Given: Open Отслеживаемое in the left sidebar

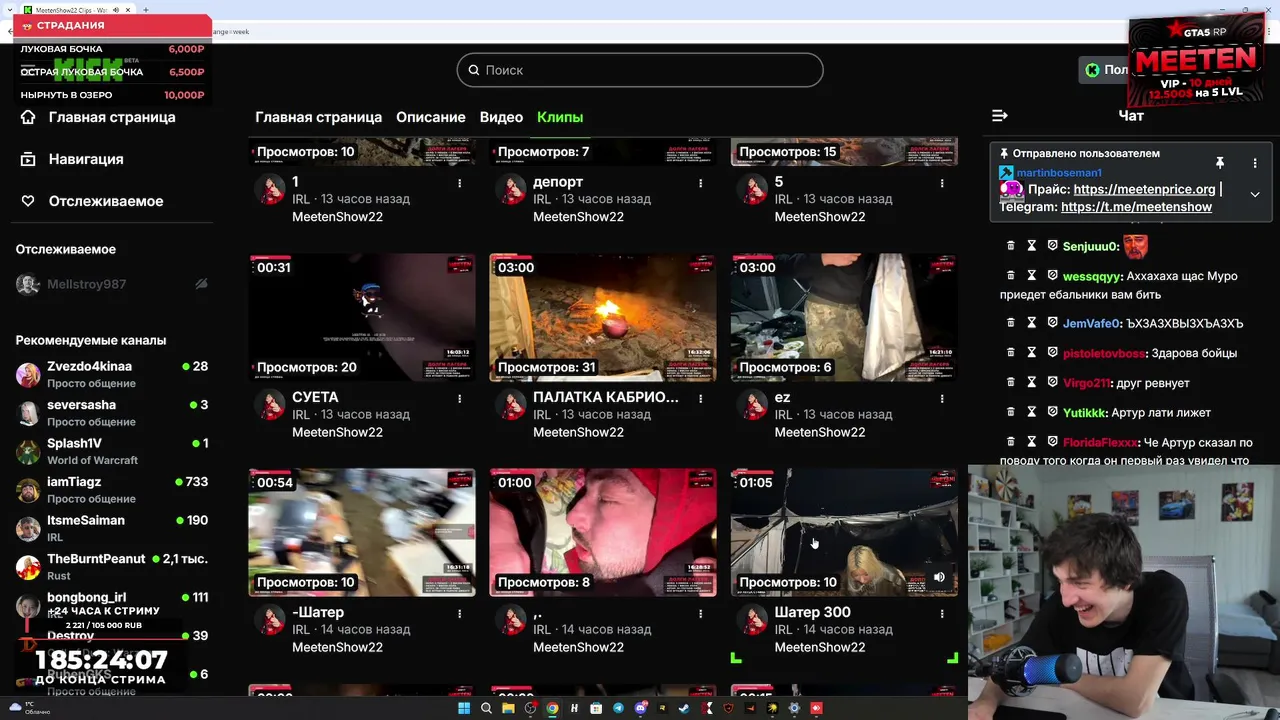Looking at the screenshot, I should pos(106,201).
